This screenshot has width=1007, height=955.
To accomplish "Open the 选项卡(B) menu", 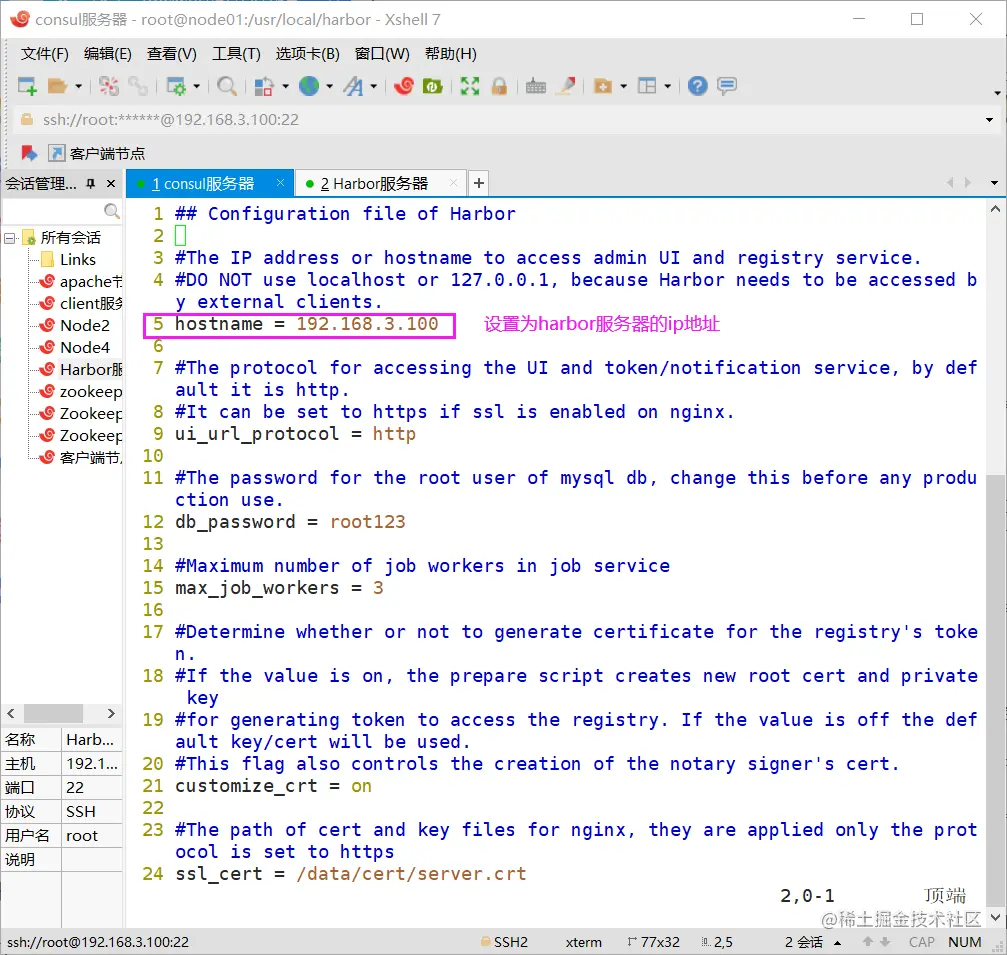I will [308, 54].
